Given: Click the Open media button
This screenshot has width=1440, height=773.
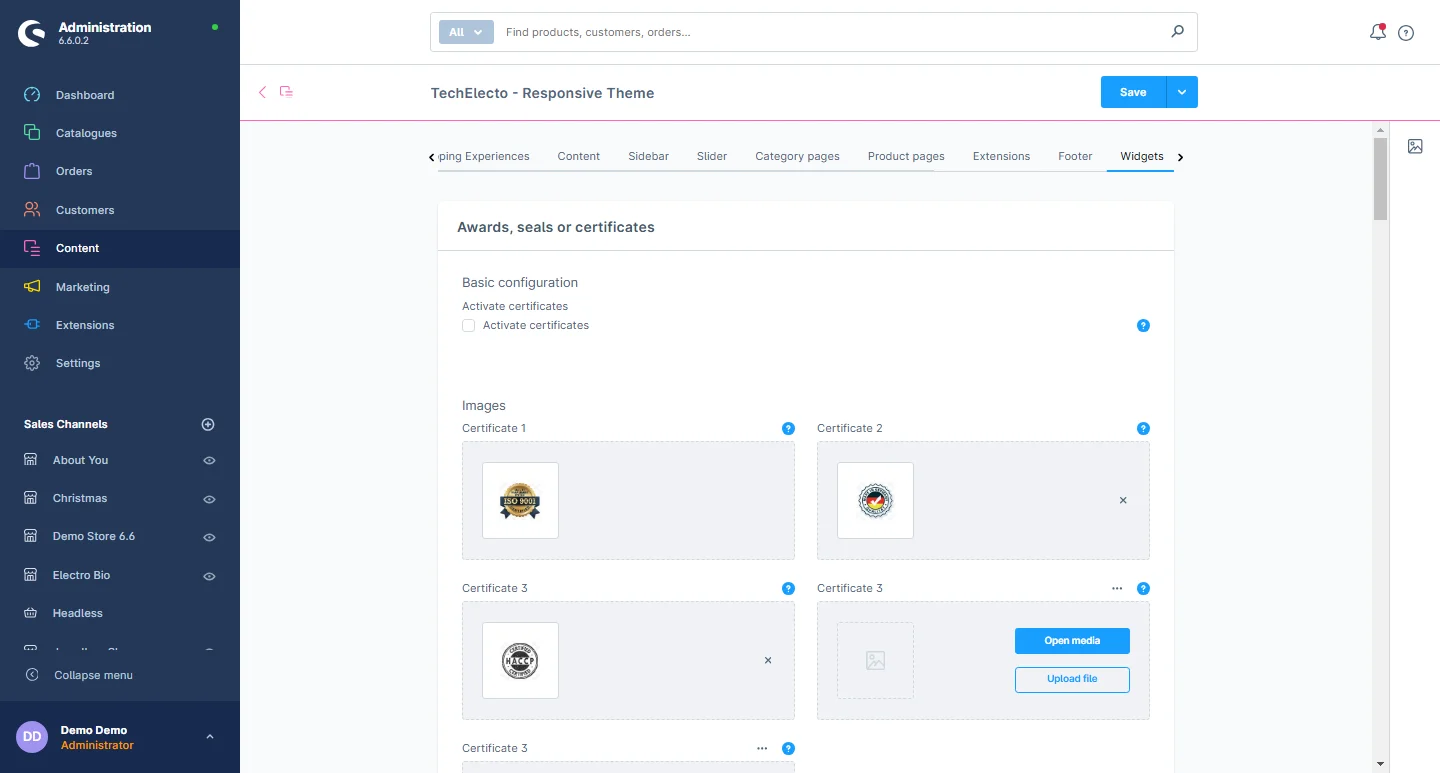Looking at the screenshot, I should pyautogui.click(x=1072, y=641).
